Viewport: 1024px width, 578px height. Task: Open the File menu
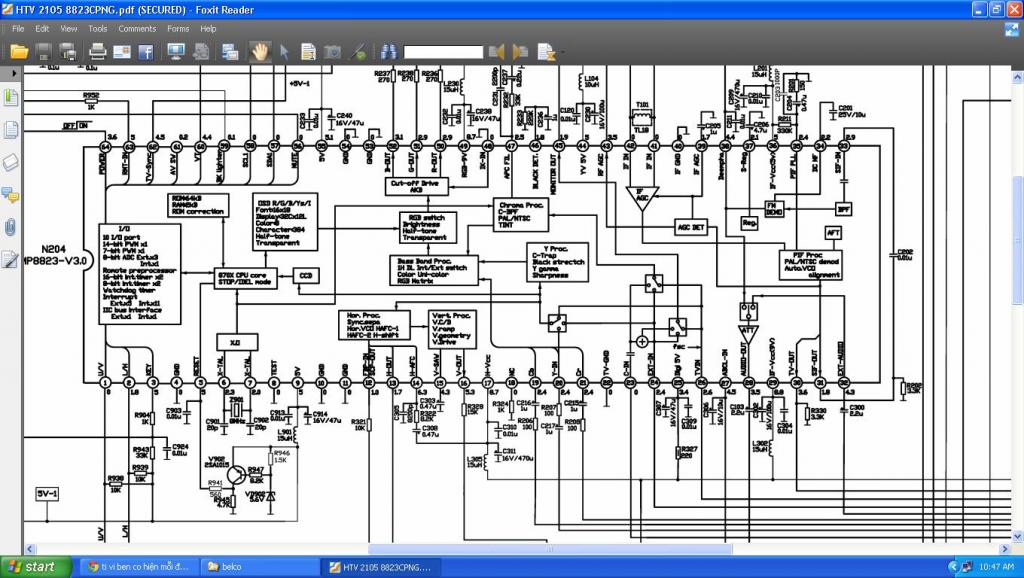[x=18, y=29]
